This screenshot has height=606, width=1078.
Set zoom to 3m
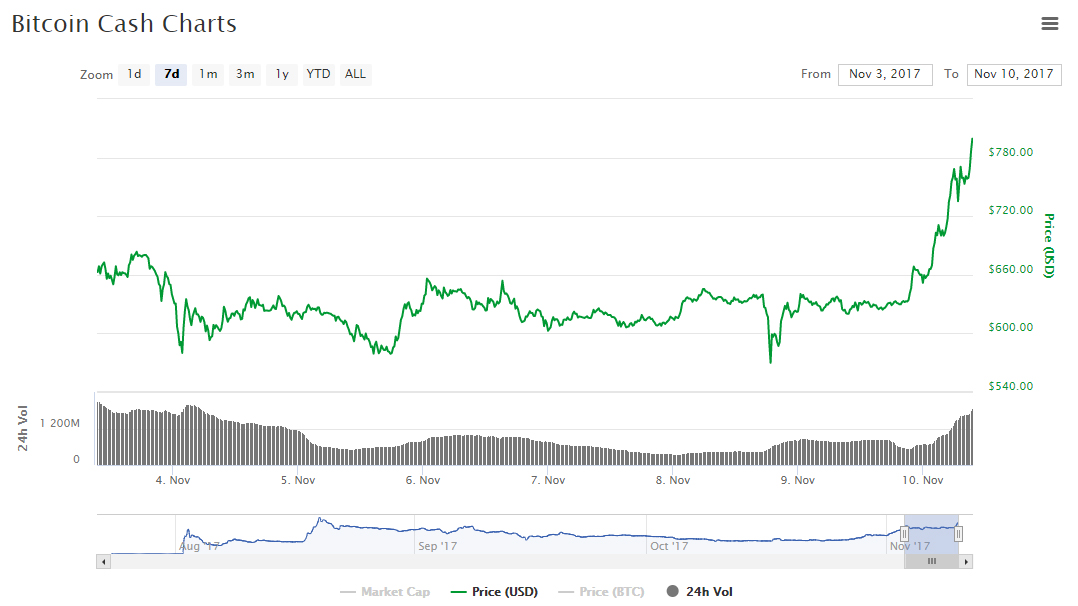tap(245, 74)
